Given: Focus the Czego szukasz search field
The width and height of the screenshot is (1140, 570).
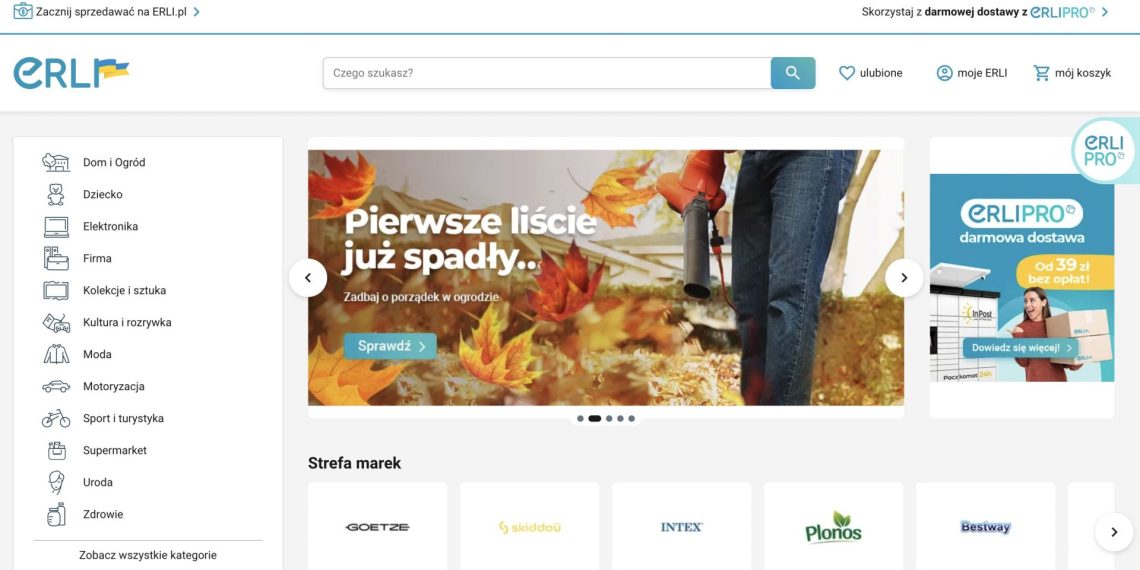Looking at the screenshot, I should [547, 73].
